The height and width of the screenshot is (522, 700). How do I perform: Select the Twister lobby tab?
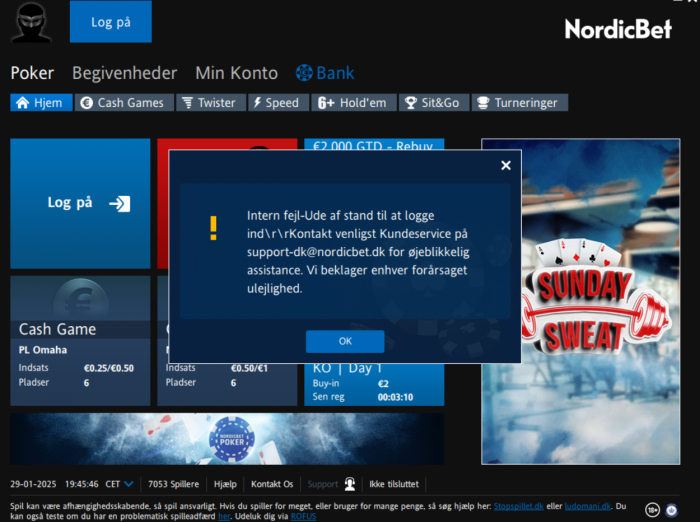click(x=211, y=103)
